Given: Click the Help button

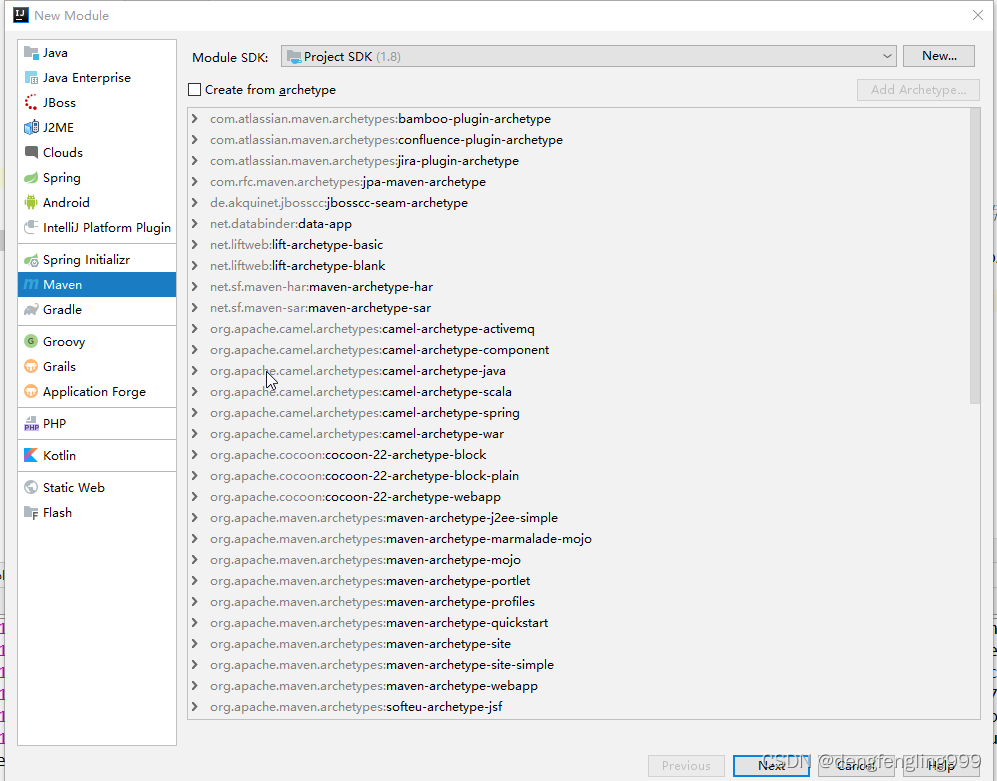Looking at the screenshot, I should click(x=941, y=766).
